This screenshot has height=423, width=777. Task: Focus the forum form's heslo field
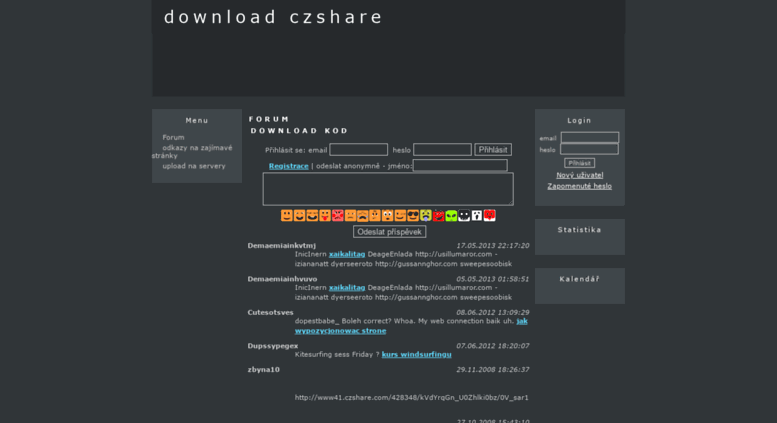point(443,150)
